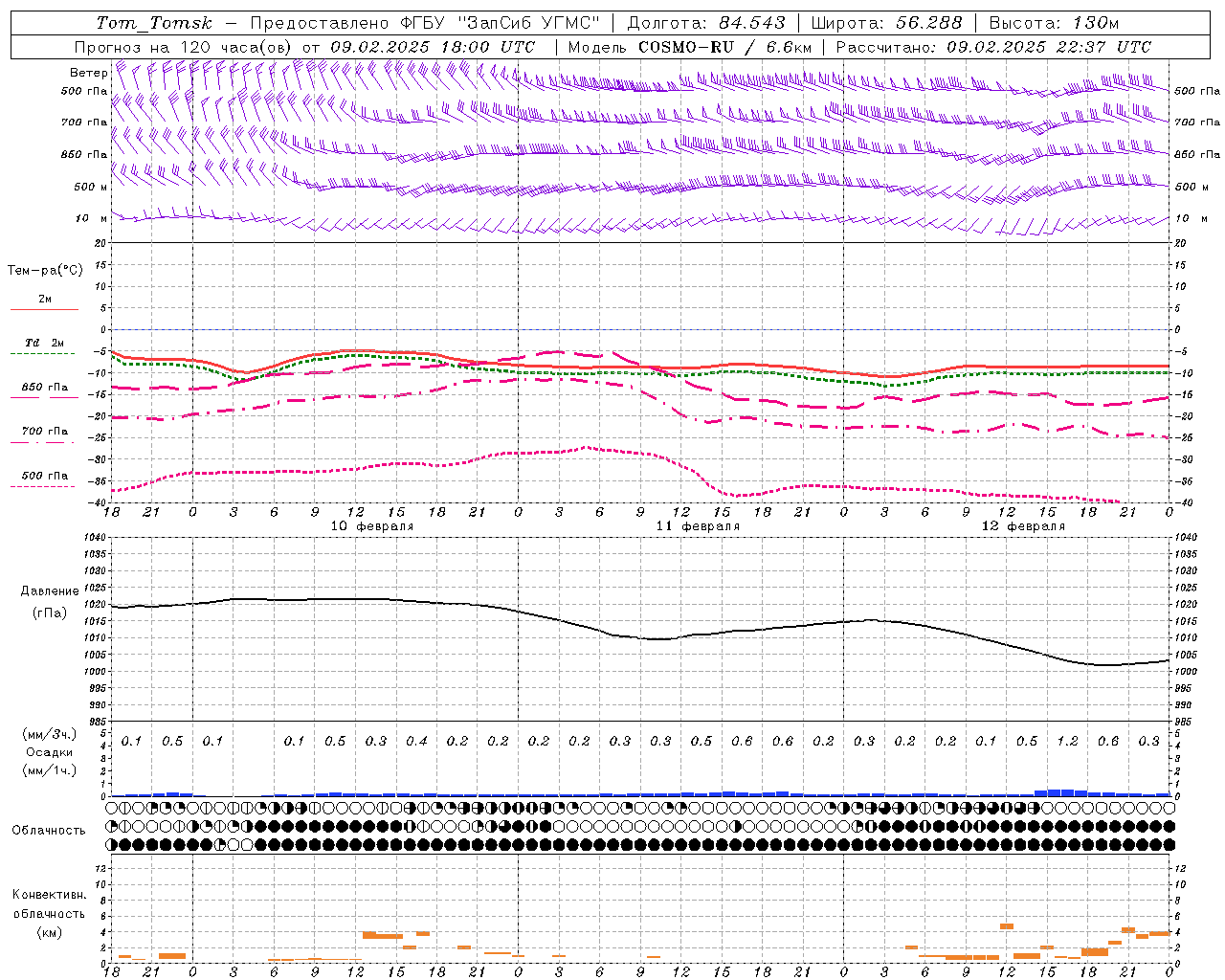The width and height of the screenshot is (1225, 980).
Task: Click the Высота: 130м header field
Action: [1054, 23]
